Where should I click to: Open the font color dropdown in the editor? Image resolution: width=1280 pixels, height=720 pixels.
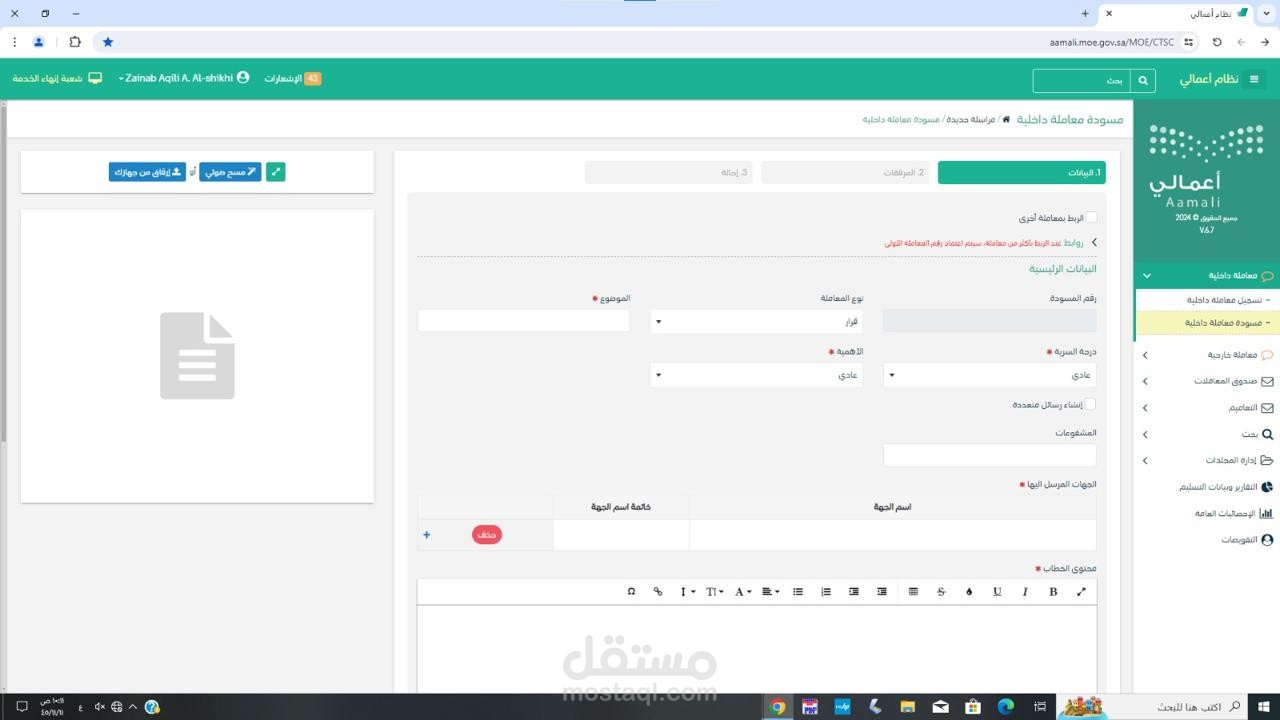tap(743, 592)
